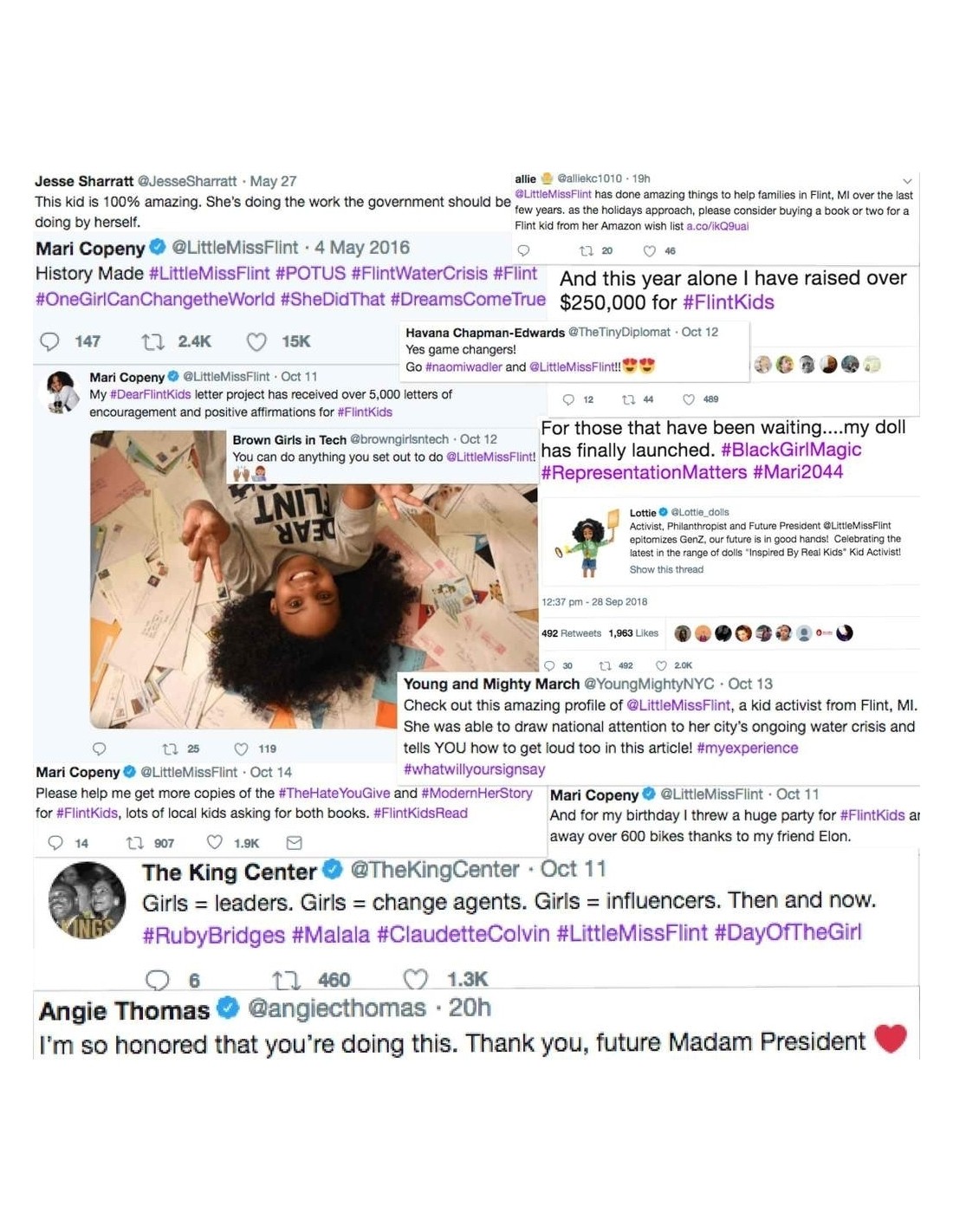Screen dimensions: 953x1232
Task: Open the #FlintWaterCrisis hashtag
Action: (x=419, y=274)
